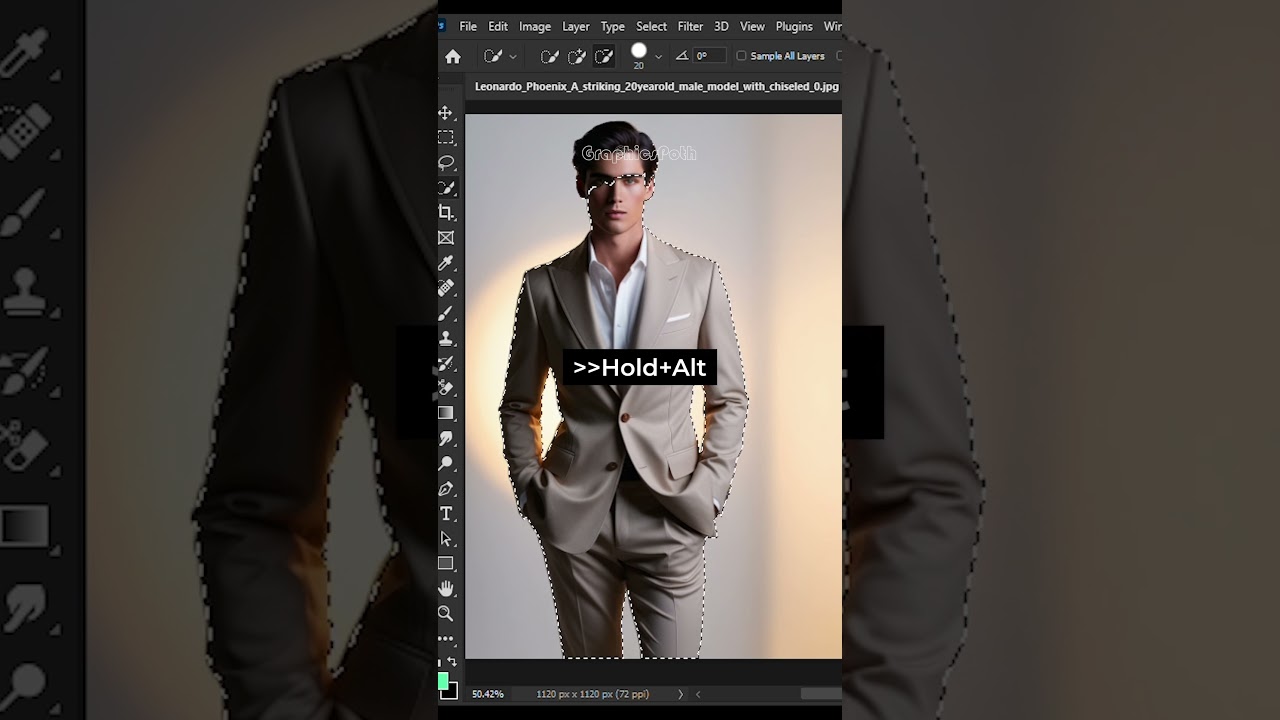Select the Smudge tool
Viewport: 1280px width, 720px height.
446,438
